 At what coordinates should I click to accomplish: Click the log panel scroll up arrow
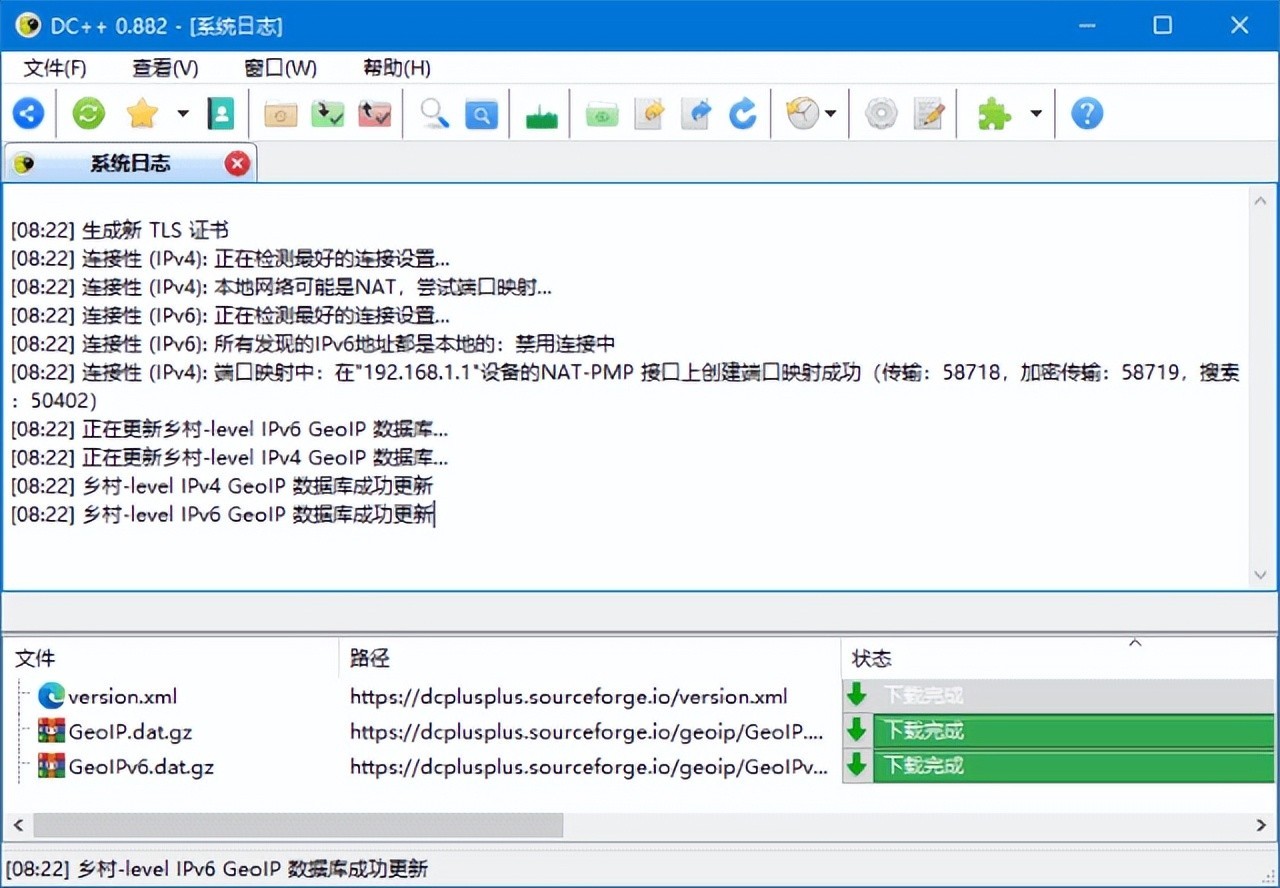click(x=1261, y=201)
